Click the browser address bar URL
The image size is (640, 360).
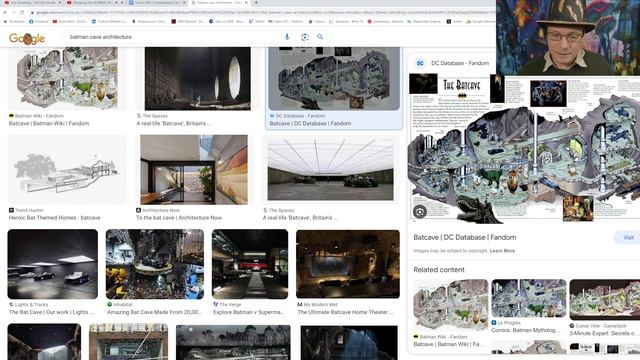coord(261,13)
